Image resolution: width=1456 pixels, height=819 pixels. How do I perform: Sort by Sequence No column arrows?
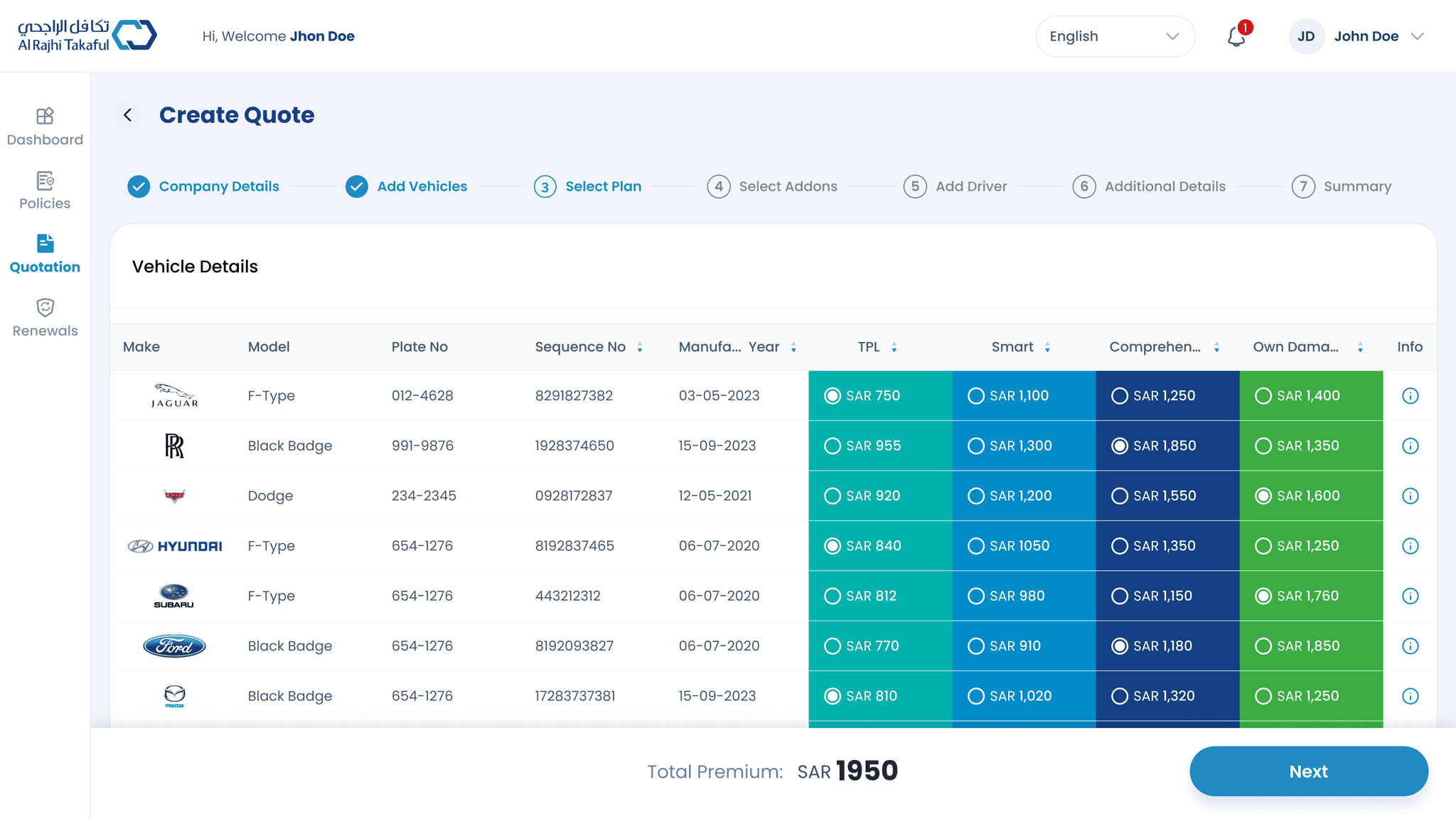pyautogui.click(x=640, y=347)
